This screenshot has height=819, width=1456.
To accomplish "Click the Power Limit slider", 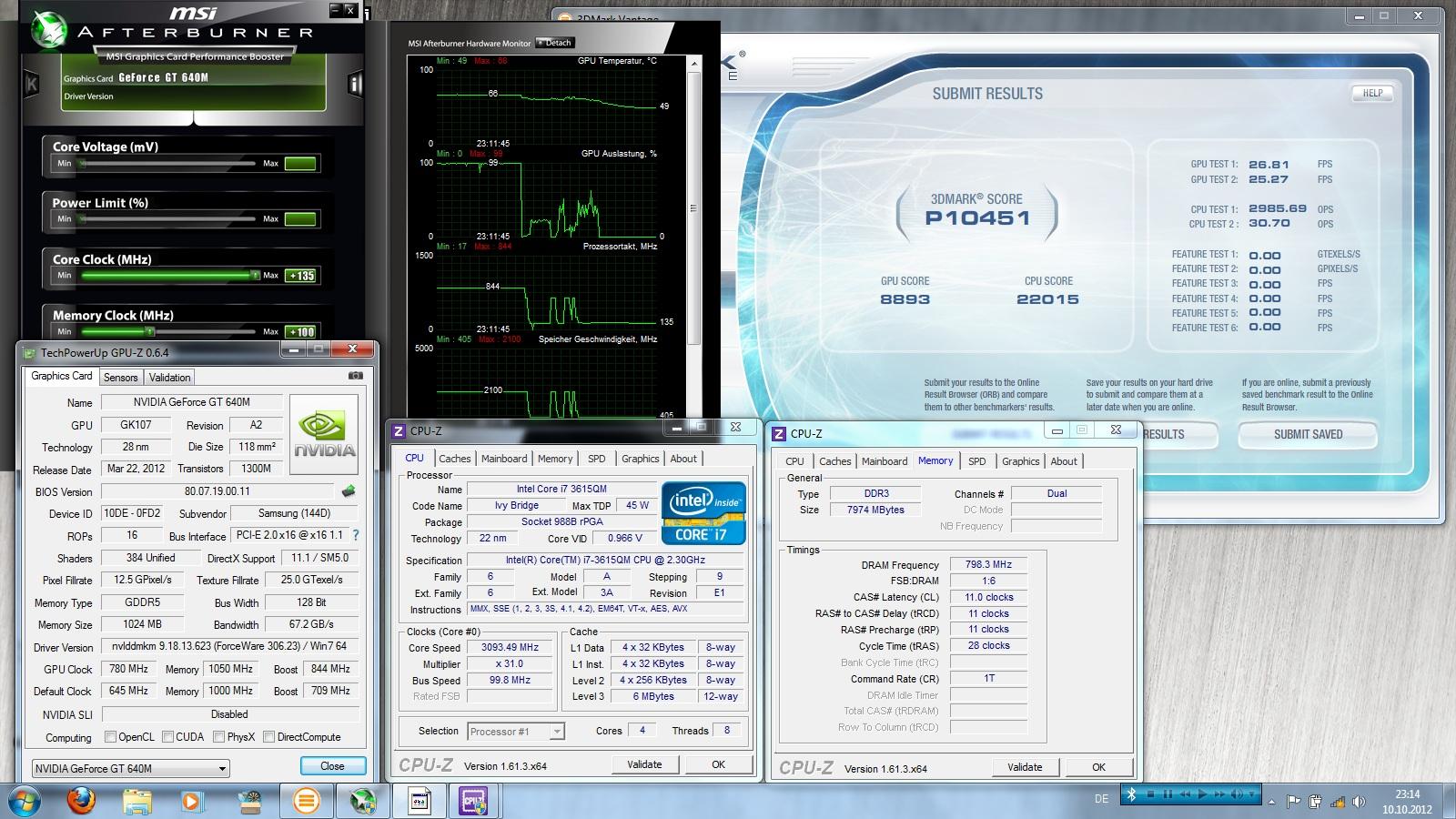I will (x=167, y=219).
